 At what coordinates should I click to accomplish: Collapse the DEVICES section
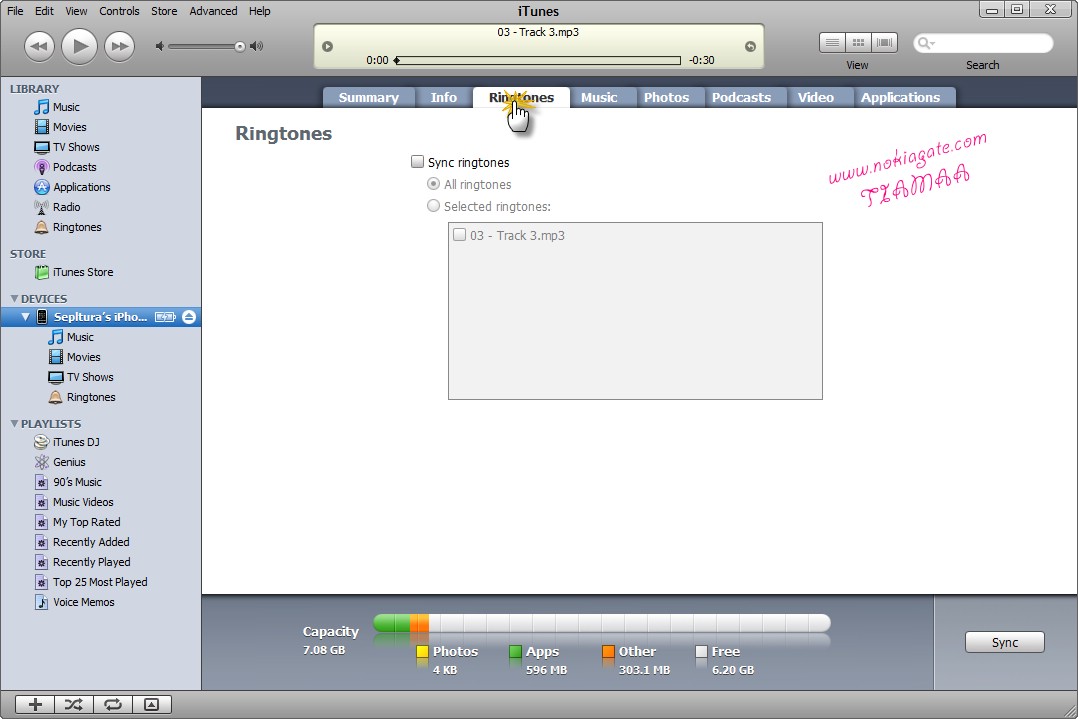pos(14,299)
